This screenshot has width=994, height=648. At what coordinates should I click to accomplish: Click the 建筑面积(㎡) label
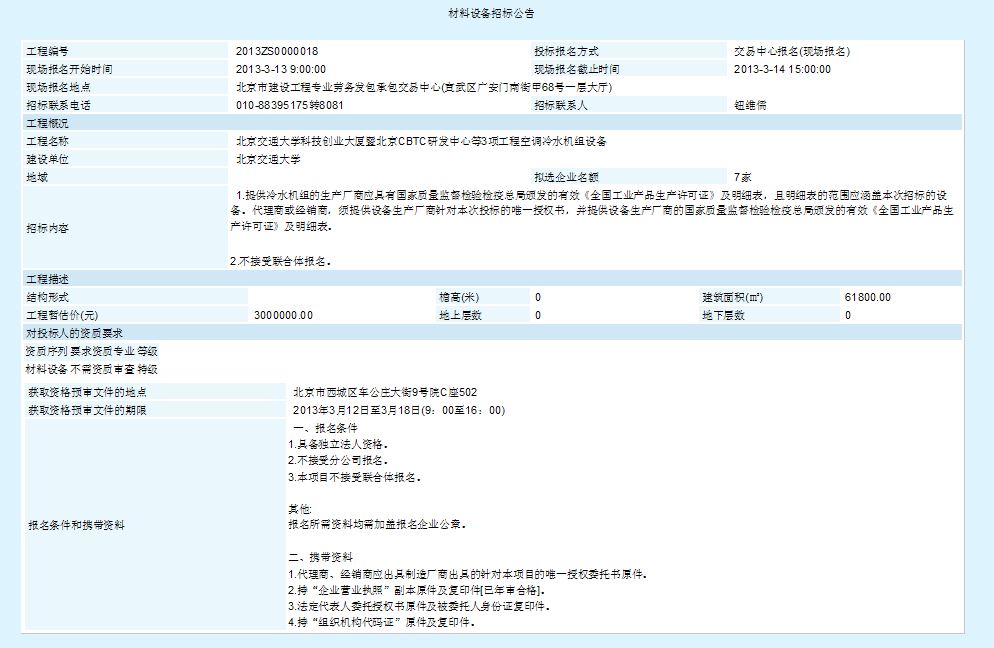[x=732, y=297]
